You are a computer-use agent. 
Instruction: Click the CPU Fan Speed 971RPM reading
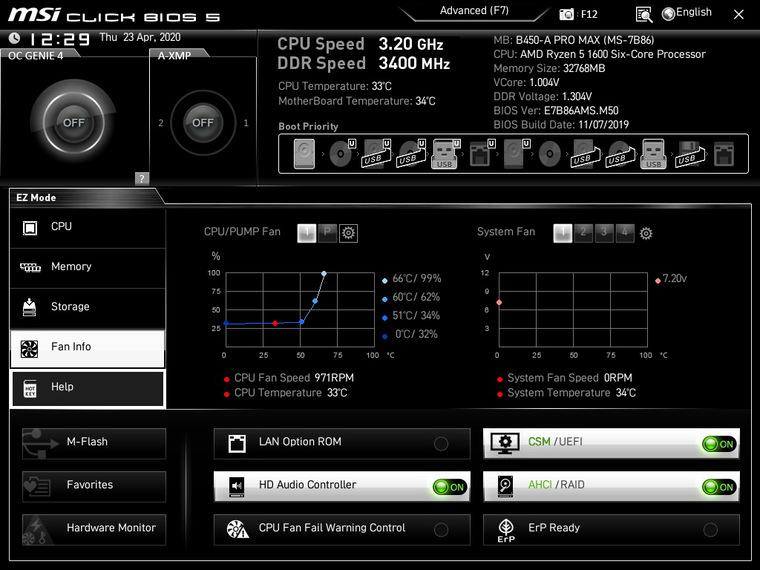[294, 378]
